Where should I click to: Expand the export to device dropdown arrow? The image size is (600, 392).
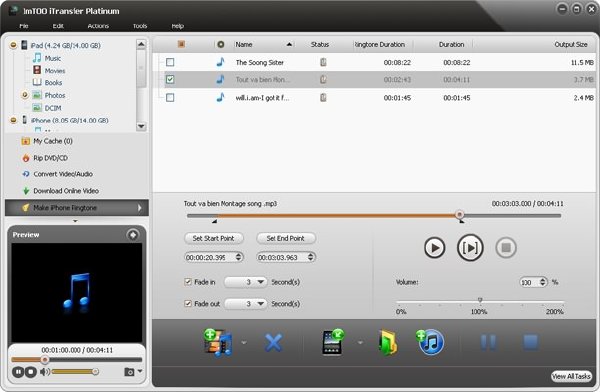360,342
